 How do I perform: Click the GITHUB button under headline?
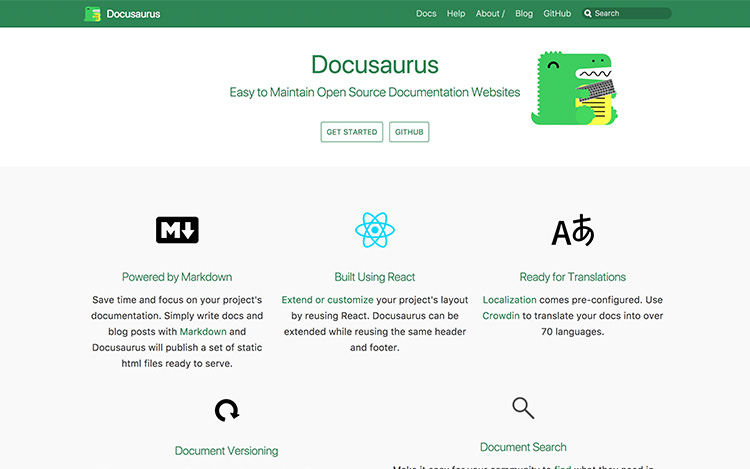(x=409, y=132)
